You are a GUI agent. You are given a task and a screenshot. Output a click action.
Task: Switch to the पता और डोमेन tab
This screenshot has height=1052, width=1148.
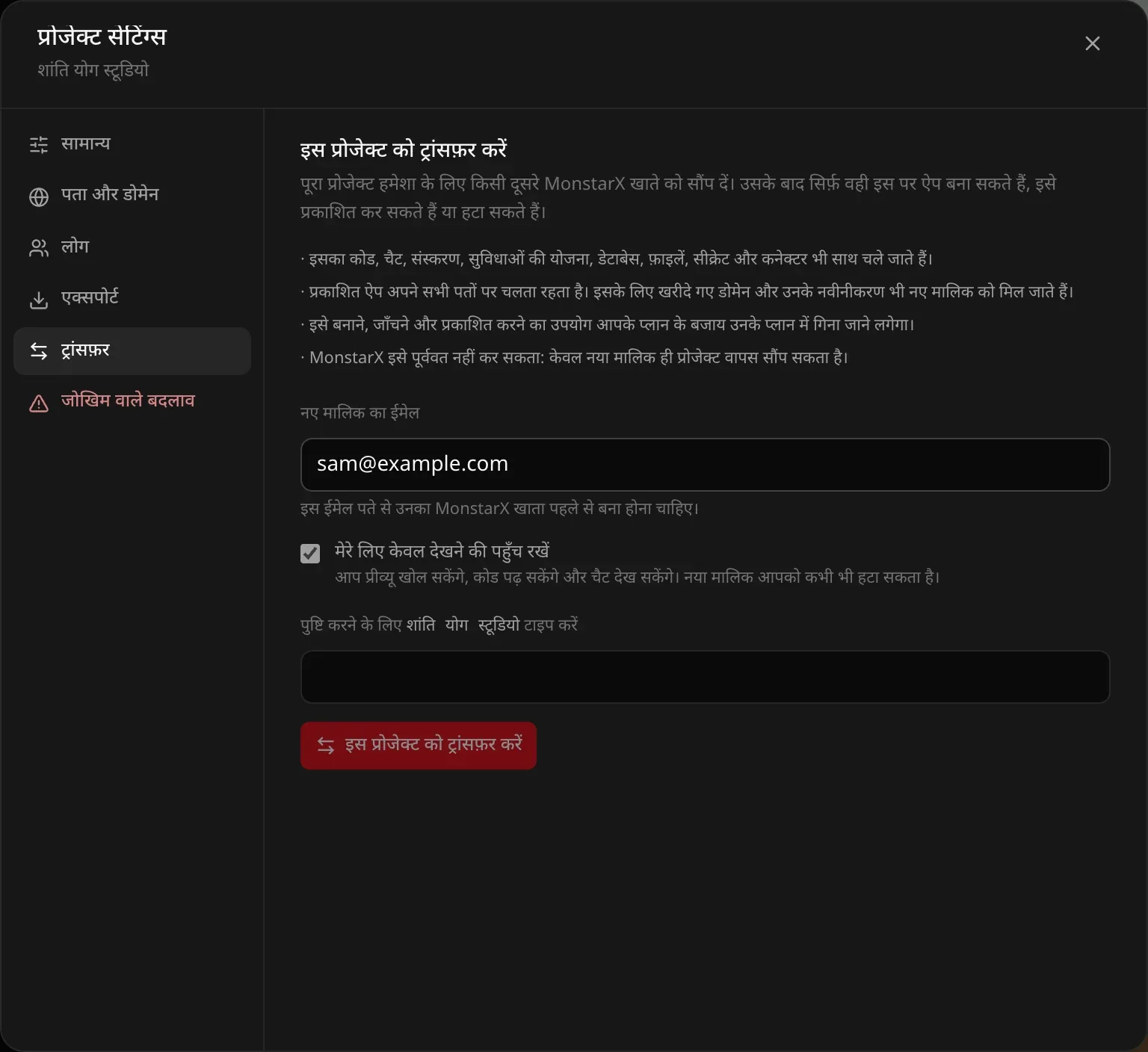[x=132, y=196]
